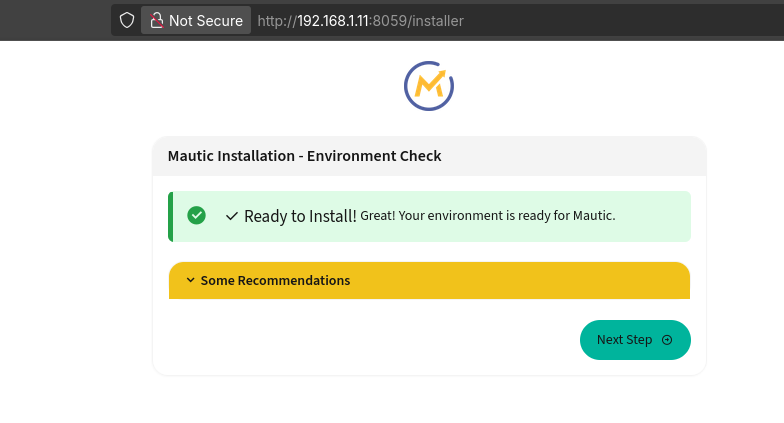Toggle the yellow recommendations bar on its right side
The height and width of the screenshot is (423, 784).
click(x=600, y=280)
